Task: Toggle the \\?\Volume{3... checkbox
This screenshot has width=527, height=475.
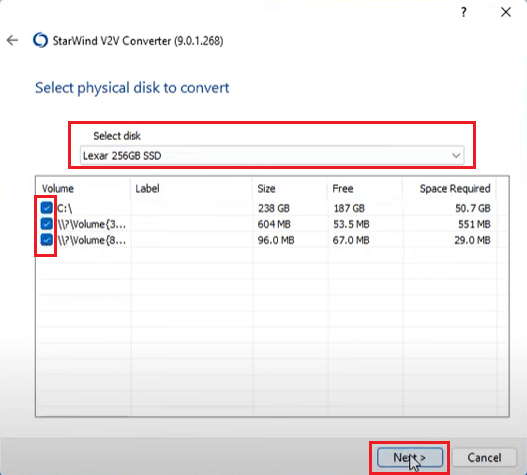Action: click(x=47, y=224)
